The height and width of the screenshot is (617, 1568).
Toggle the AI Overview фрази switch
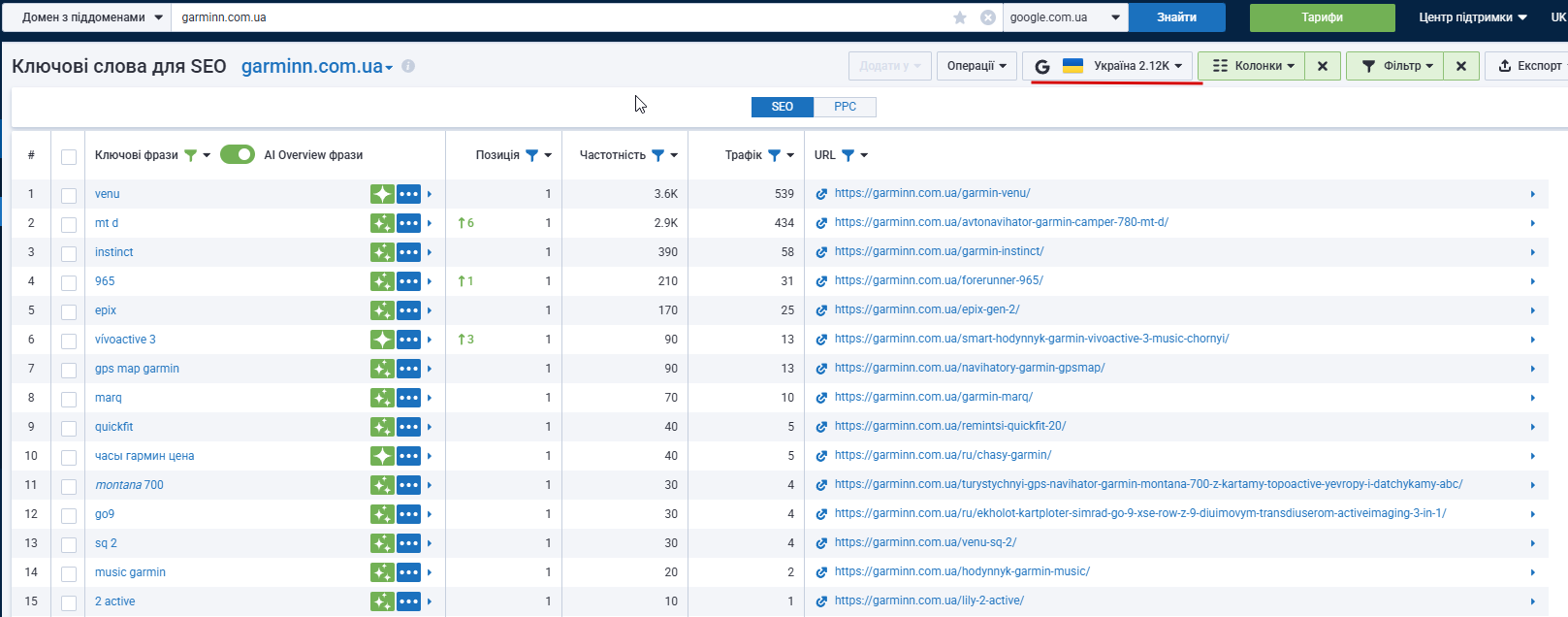tap(238, 154)
